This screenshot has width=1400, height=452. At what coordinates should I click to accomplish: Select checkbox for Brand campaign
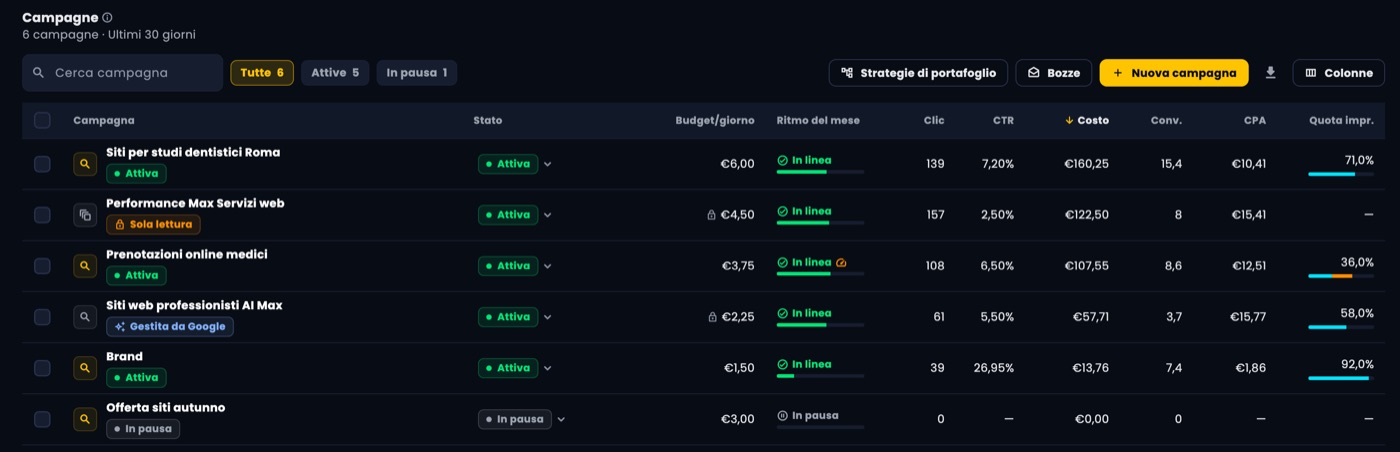pos(42,368)
